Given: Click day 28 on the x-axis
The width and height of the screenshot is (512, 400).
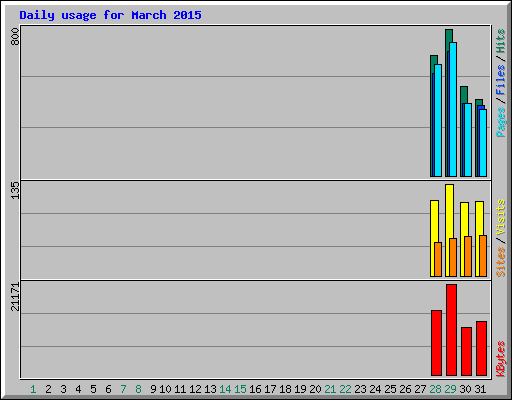Looking at the screenshot, I should tap(435, 389).
